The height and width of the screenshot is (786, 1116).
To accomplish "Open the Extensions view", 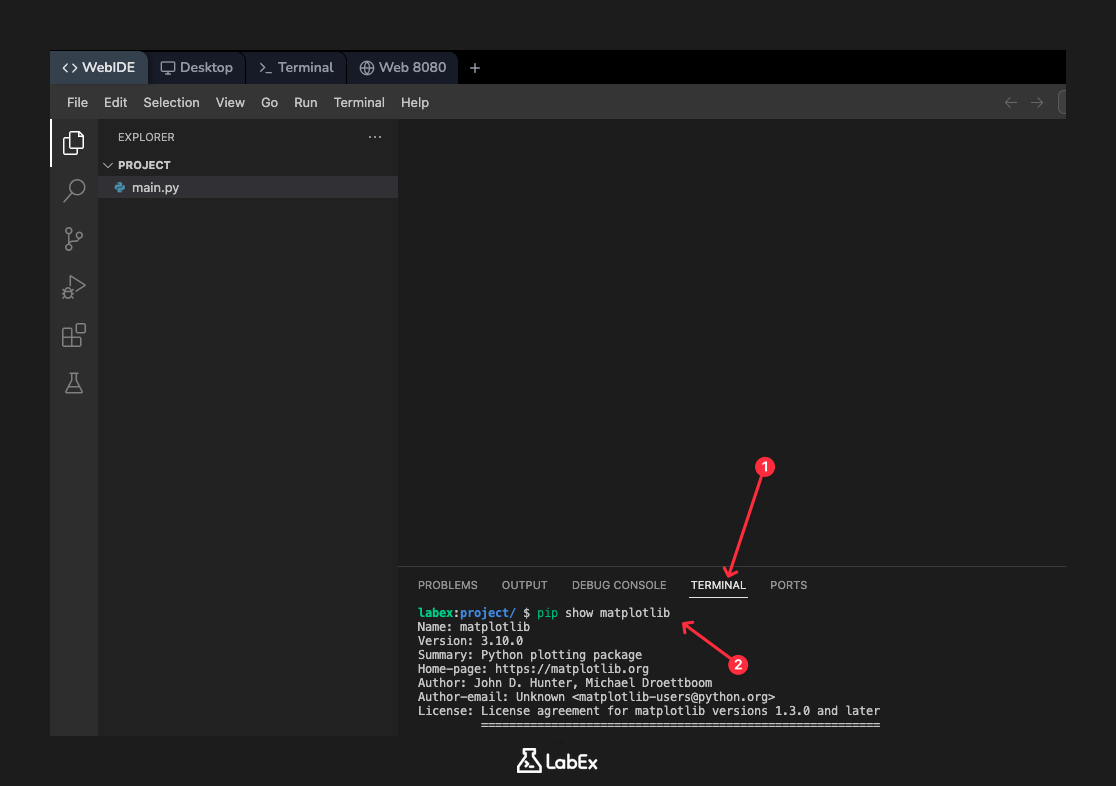I will pyautogui.click(x=73, y=335).
